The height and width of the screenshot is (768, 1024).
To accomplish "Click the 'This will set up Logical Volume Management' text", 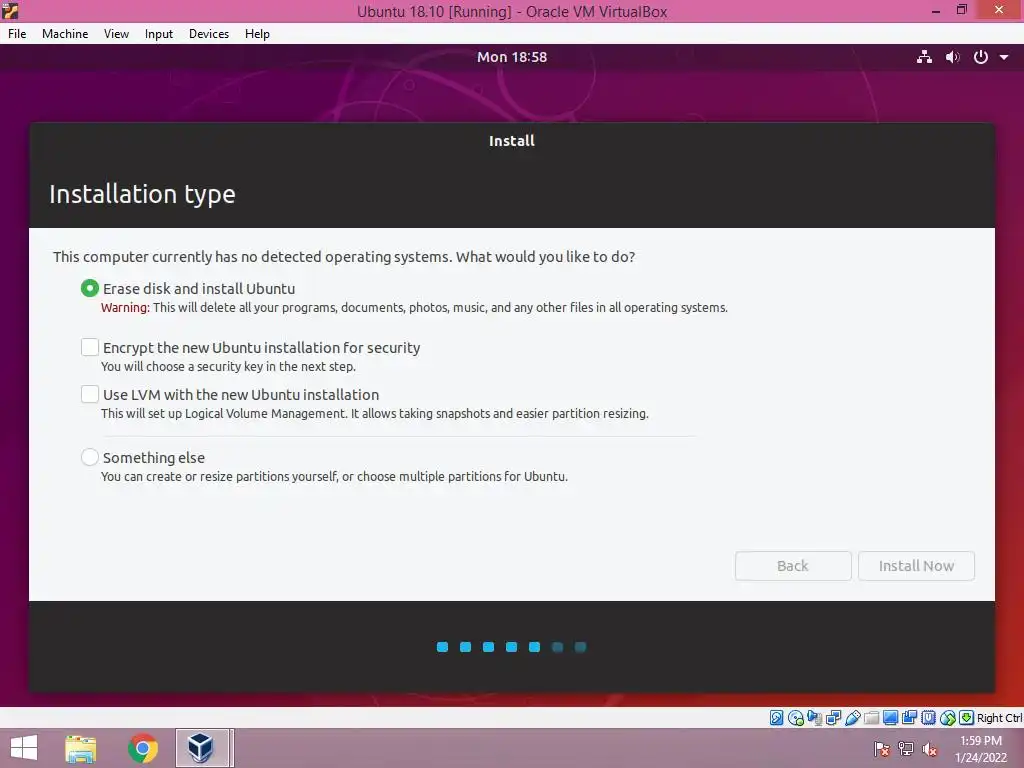I will point(374,413).
